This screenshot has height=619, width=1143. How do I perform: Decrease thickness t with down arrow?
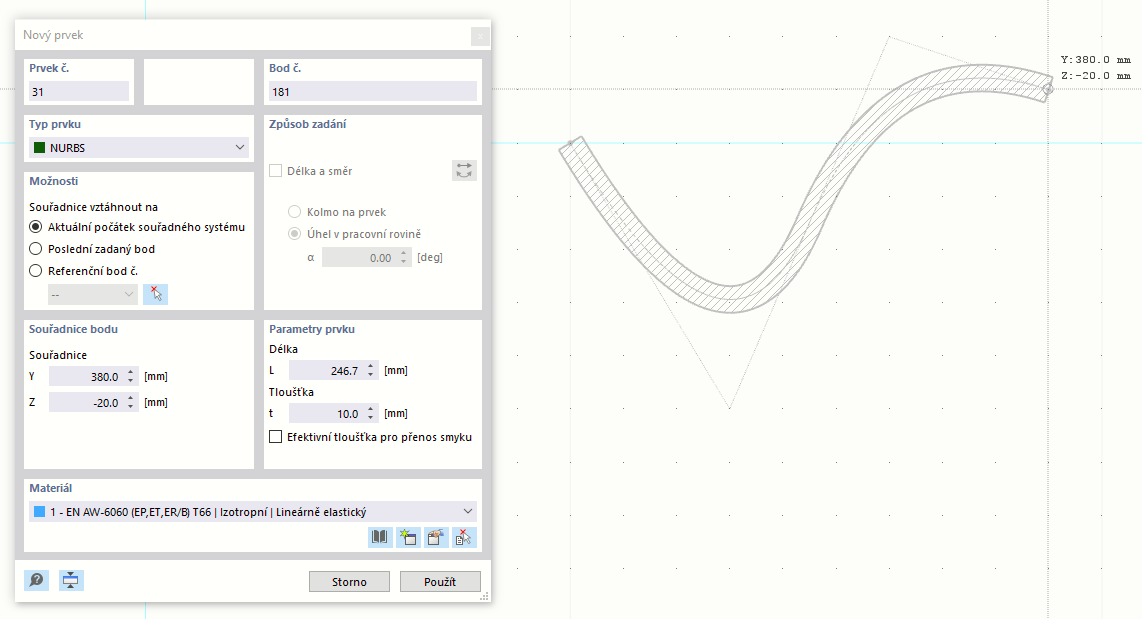point(370,418)
